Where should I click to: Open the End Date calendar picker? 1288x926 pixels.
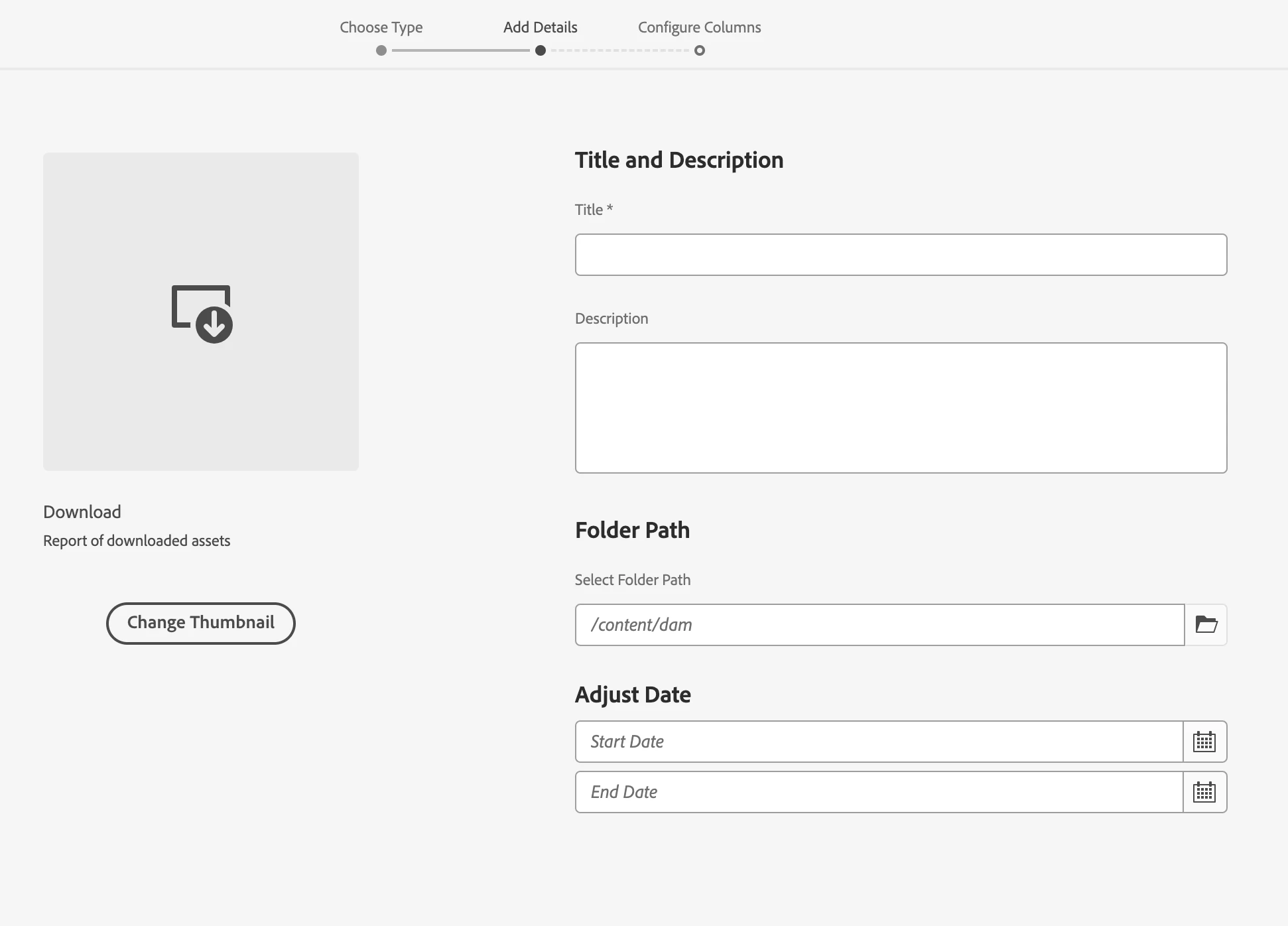(x=1204, y=792)
